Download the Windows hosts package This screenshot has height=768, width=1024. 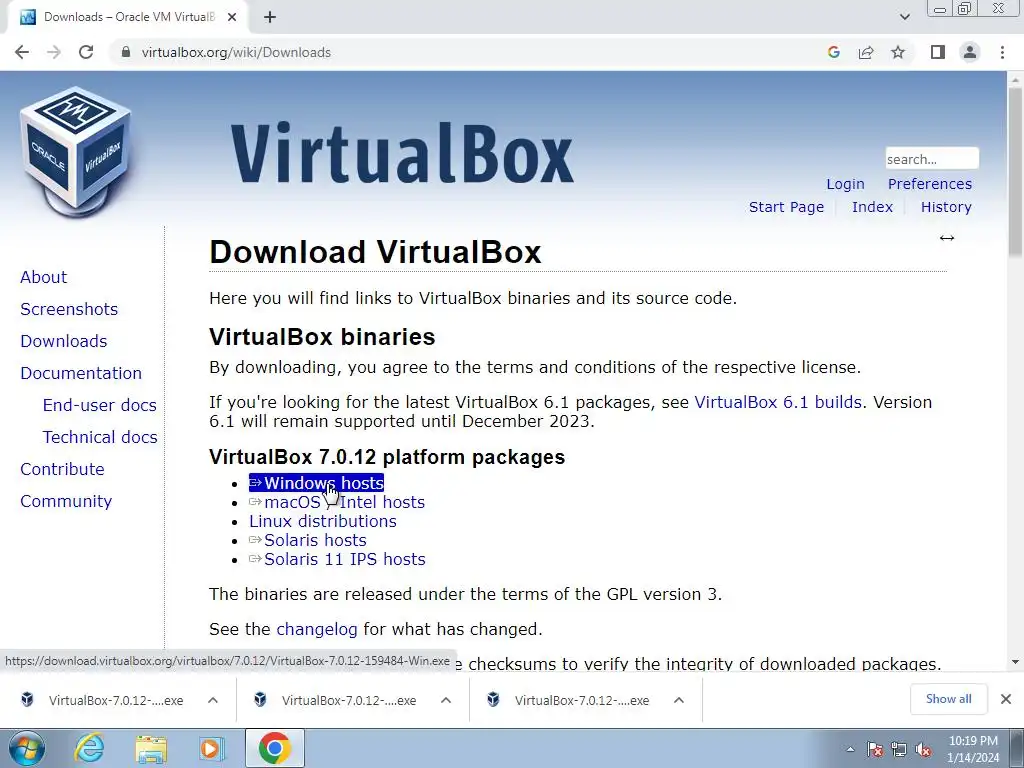316,483
